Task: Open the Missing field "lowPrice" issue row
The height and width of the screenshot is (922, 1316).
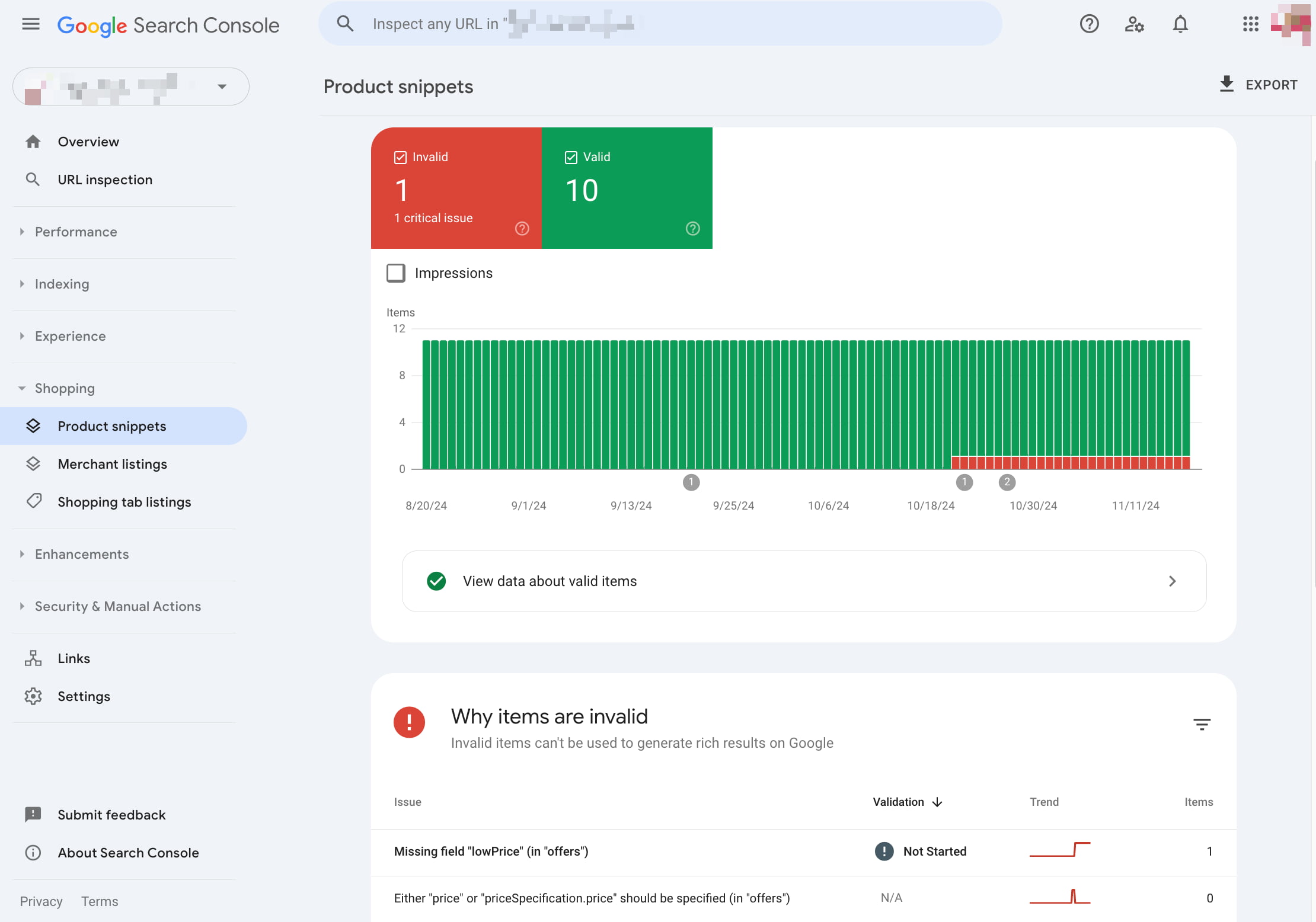Action: (x=803, y=851)
